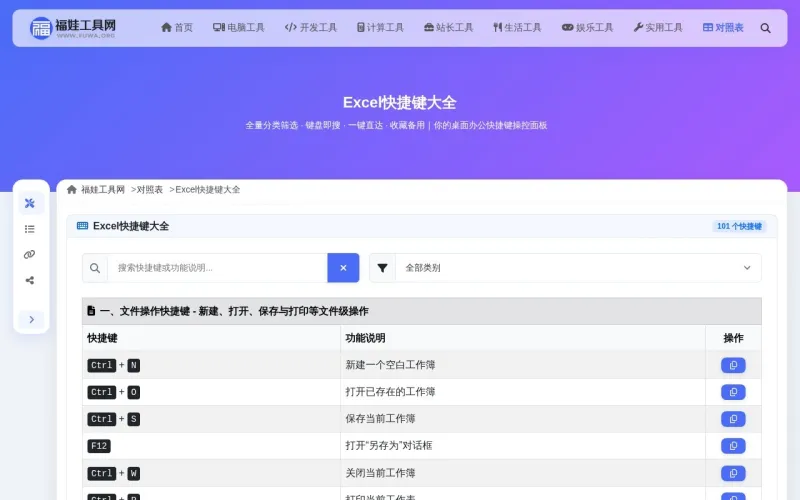Click 打开"另存为"对话框 description
The image size is (800, 500).
click(389, 446)
